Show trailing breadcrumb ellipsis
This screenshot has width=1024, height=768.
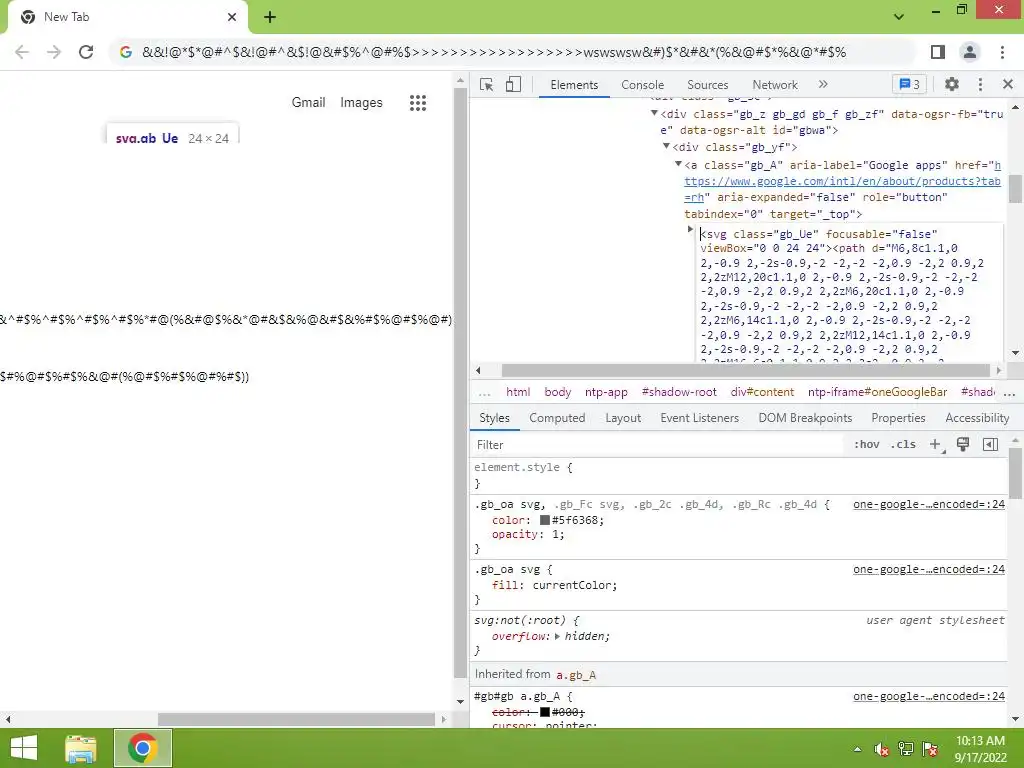point(1009,392)
